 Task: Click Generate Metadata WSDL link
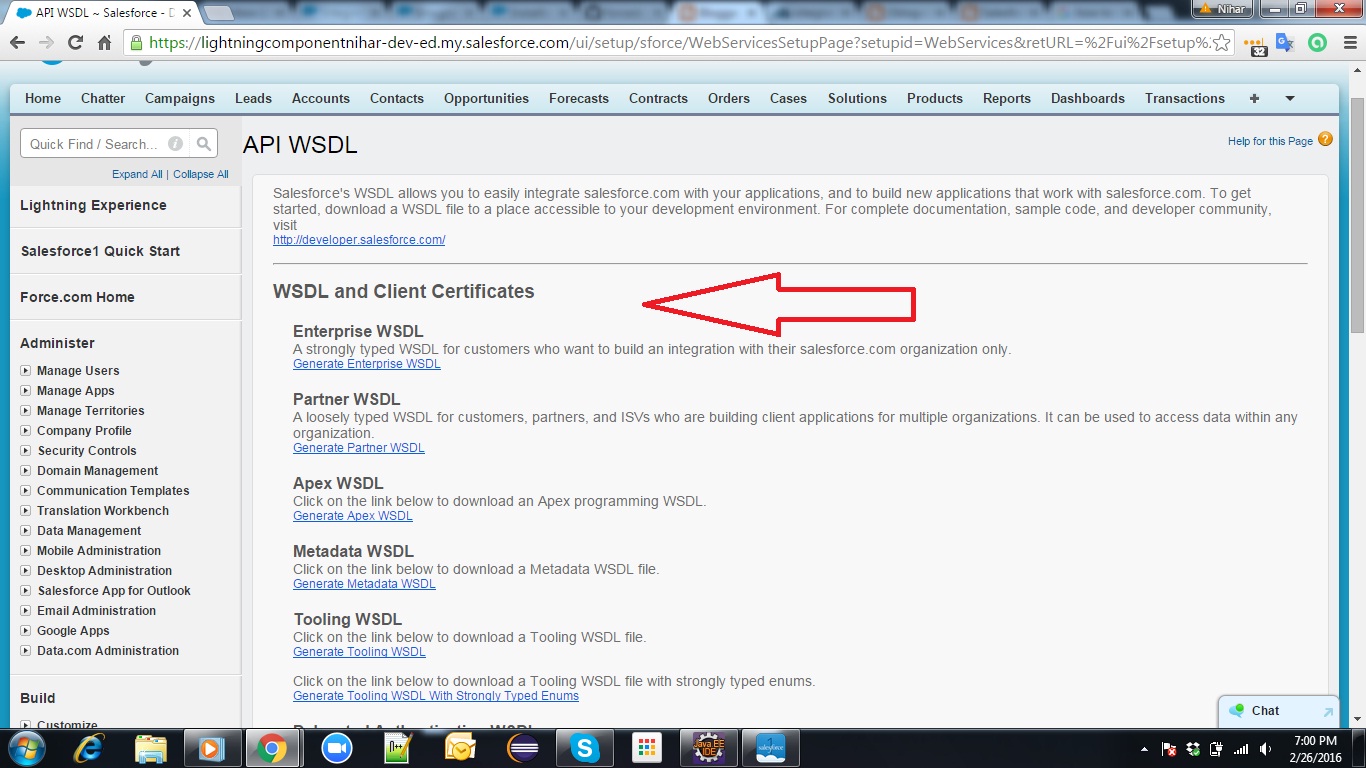click(x=364, y=584)
